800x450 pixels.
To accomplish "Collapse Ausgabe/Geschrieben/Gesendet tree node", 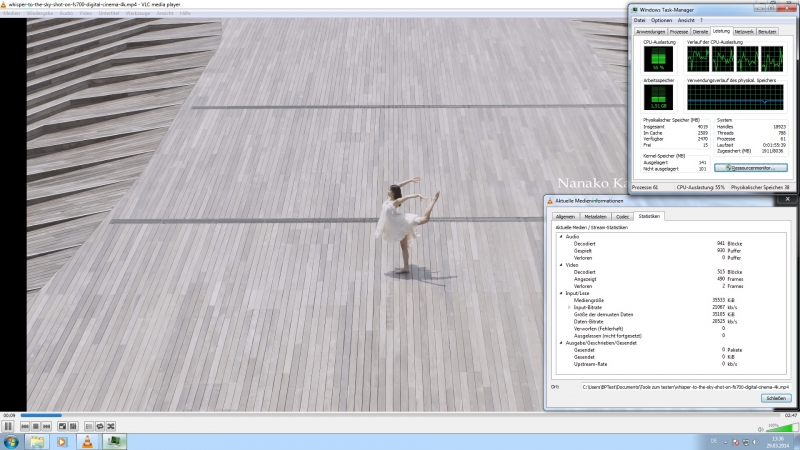I will [561, 343].
